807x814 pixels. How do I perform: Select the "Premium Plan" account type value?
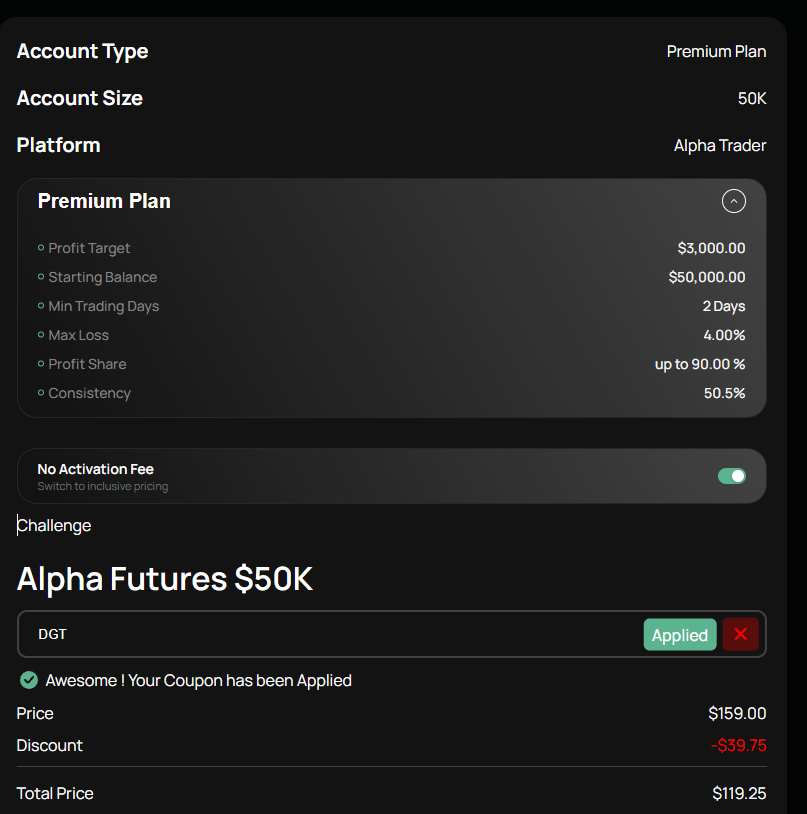[x=716, y=51]
